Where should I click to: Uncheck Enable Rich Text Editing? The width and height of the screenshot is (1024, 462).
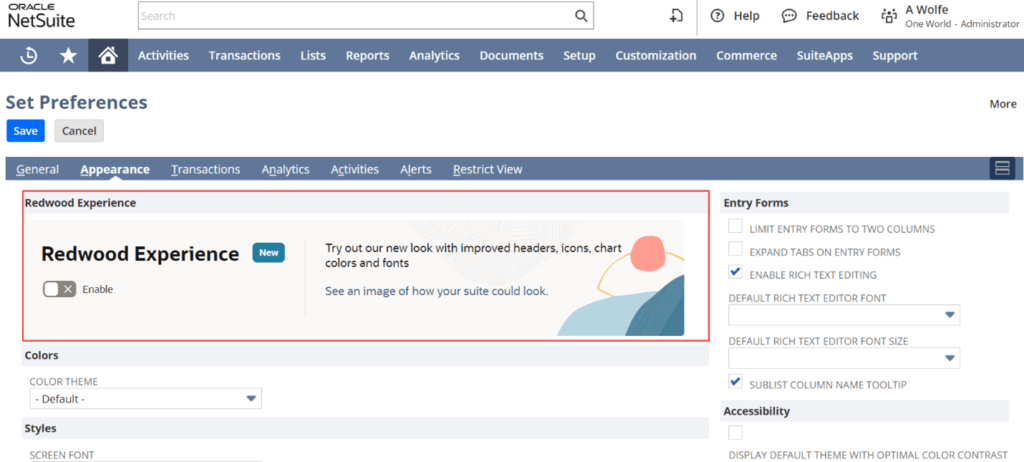click(735, 272)
